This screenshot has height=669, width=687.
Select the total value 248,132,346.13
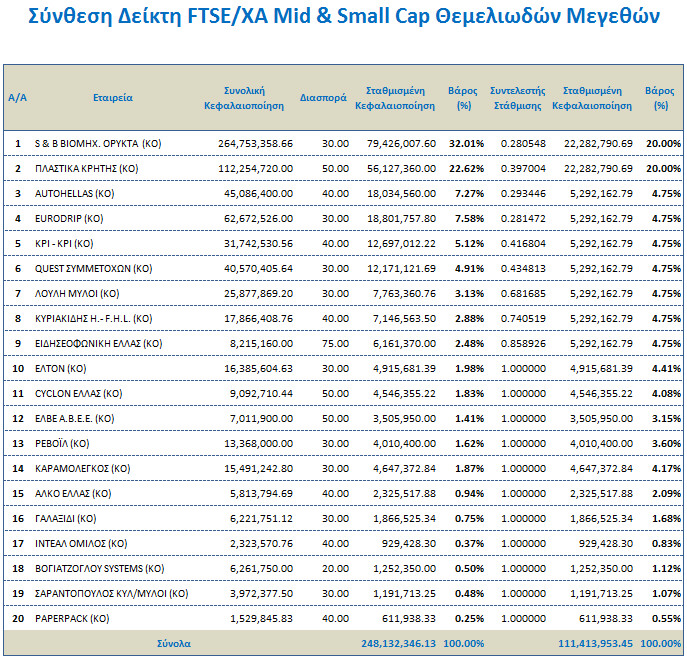398,643
